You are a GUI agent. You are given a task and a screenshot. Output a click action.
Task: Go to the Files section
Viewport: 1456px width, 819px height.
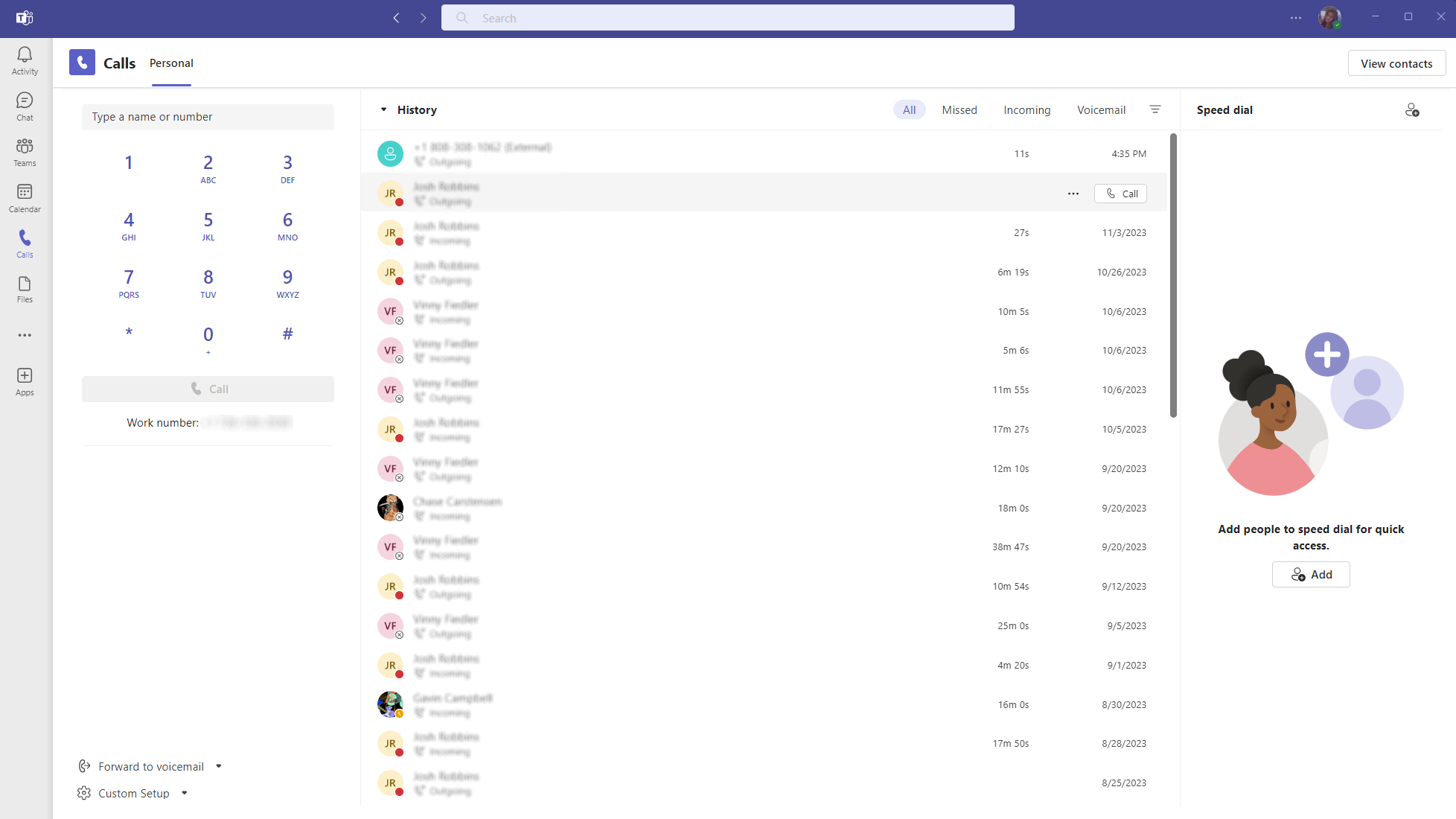[25, 287]
